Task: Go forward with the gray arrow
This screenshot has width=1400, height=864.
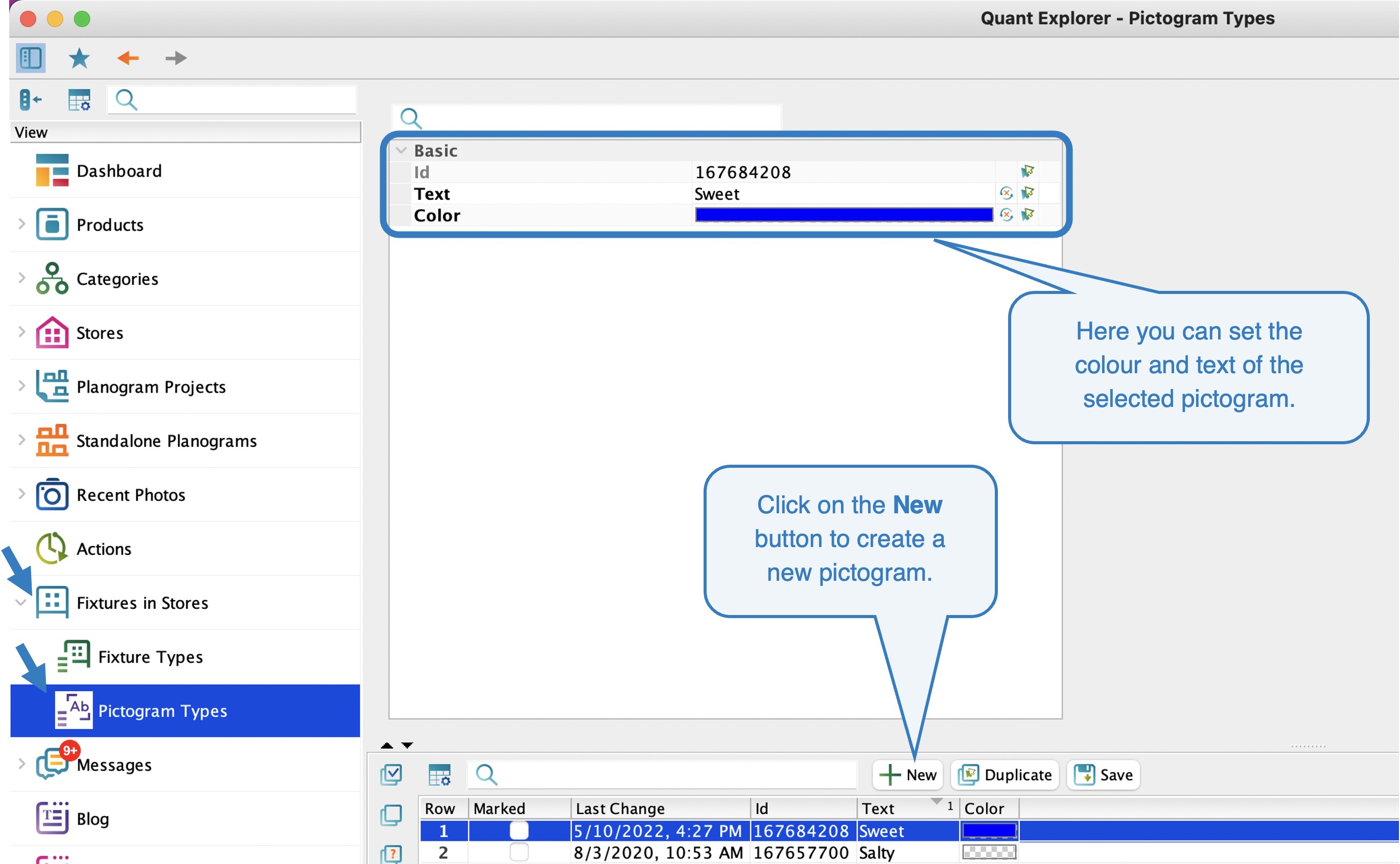Action: coord(176,58)
